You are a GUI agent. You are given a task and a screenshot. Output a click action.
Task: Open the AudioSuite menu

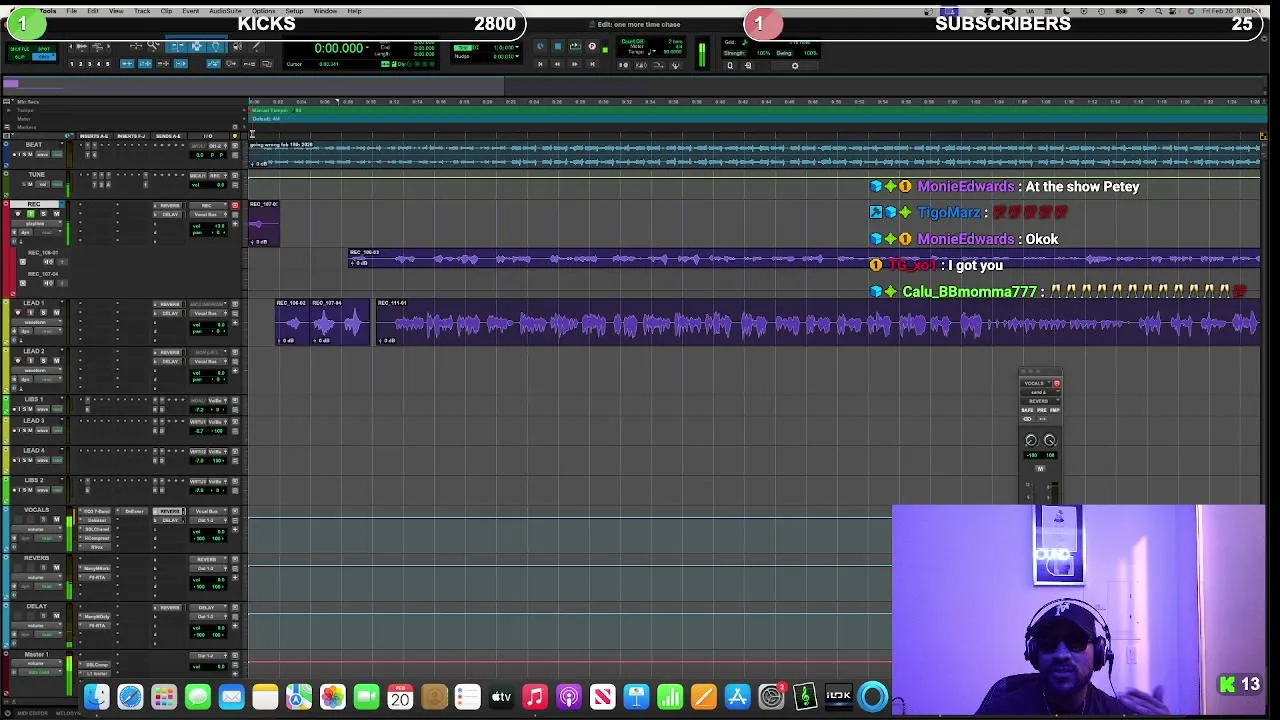pyautogui.click(x=225, y=10)
